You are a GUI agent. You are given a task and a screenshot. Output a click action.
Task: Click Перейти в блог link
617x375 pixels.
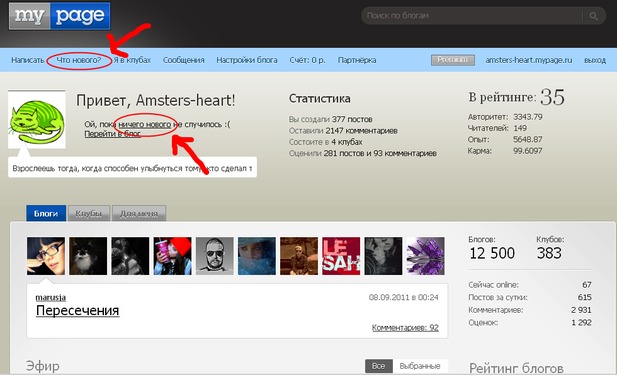[x=113, y=134]
